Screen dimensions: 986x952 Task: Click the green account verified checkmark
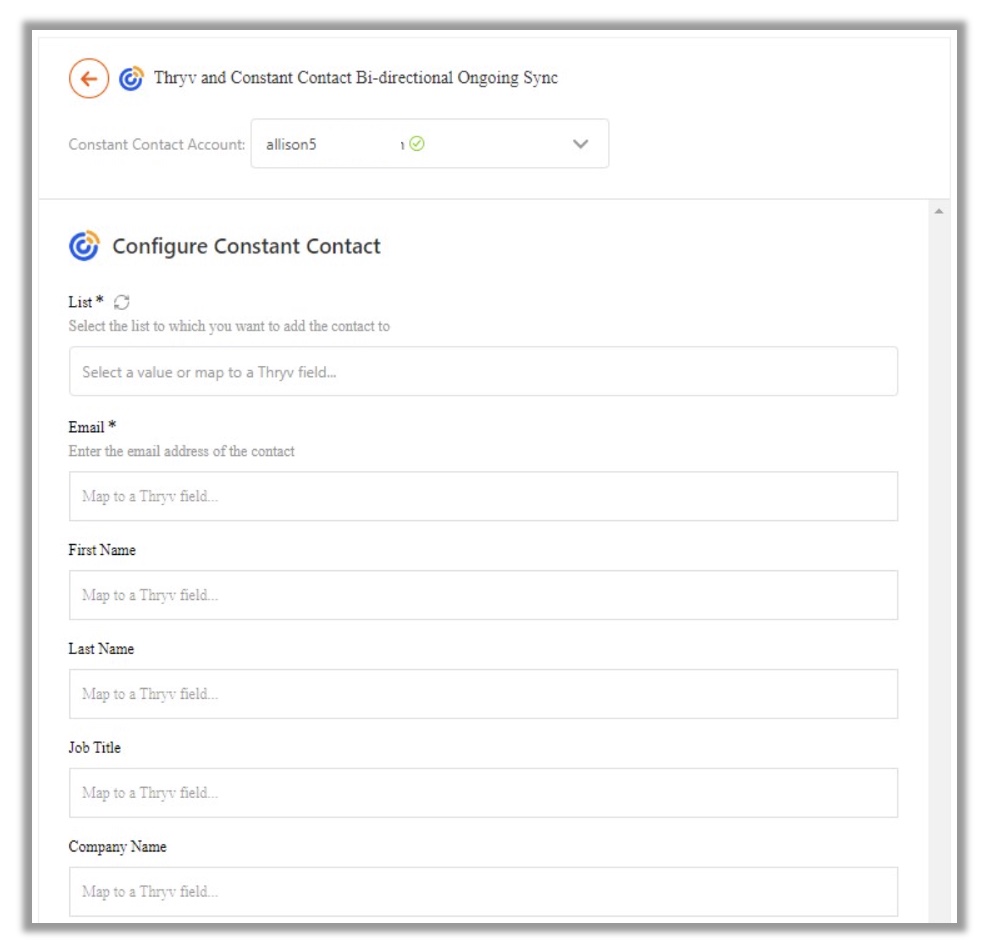[x=417, y=144]
